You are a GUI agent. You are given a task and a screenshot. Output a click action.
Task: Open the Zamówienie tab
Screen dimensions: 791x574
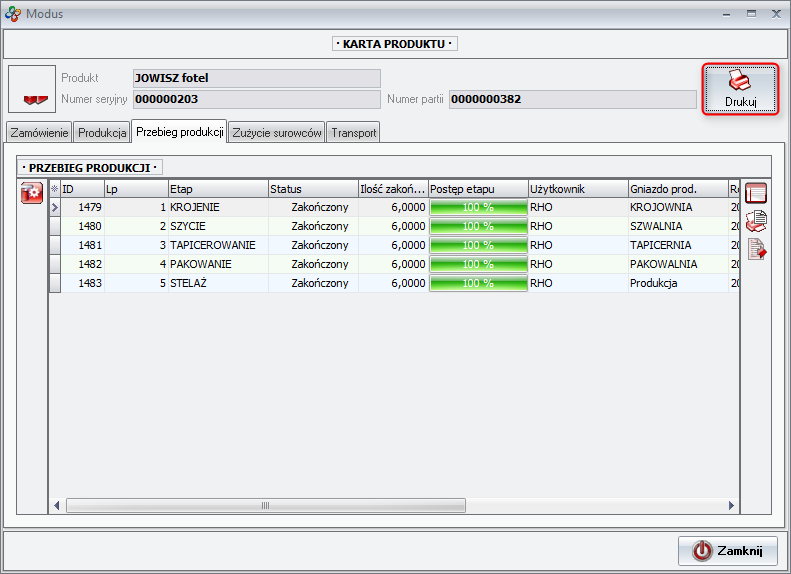pos(39,132)
